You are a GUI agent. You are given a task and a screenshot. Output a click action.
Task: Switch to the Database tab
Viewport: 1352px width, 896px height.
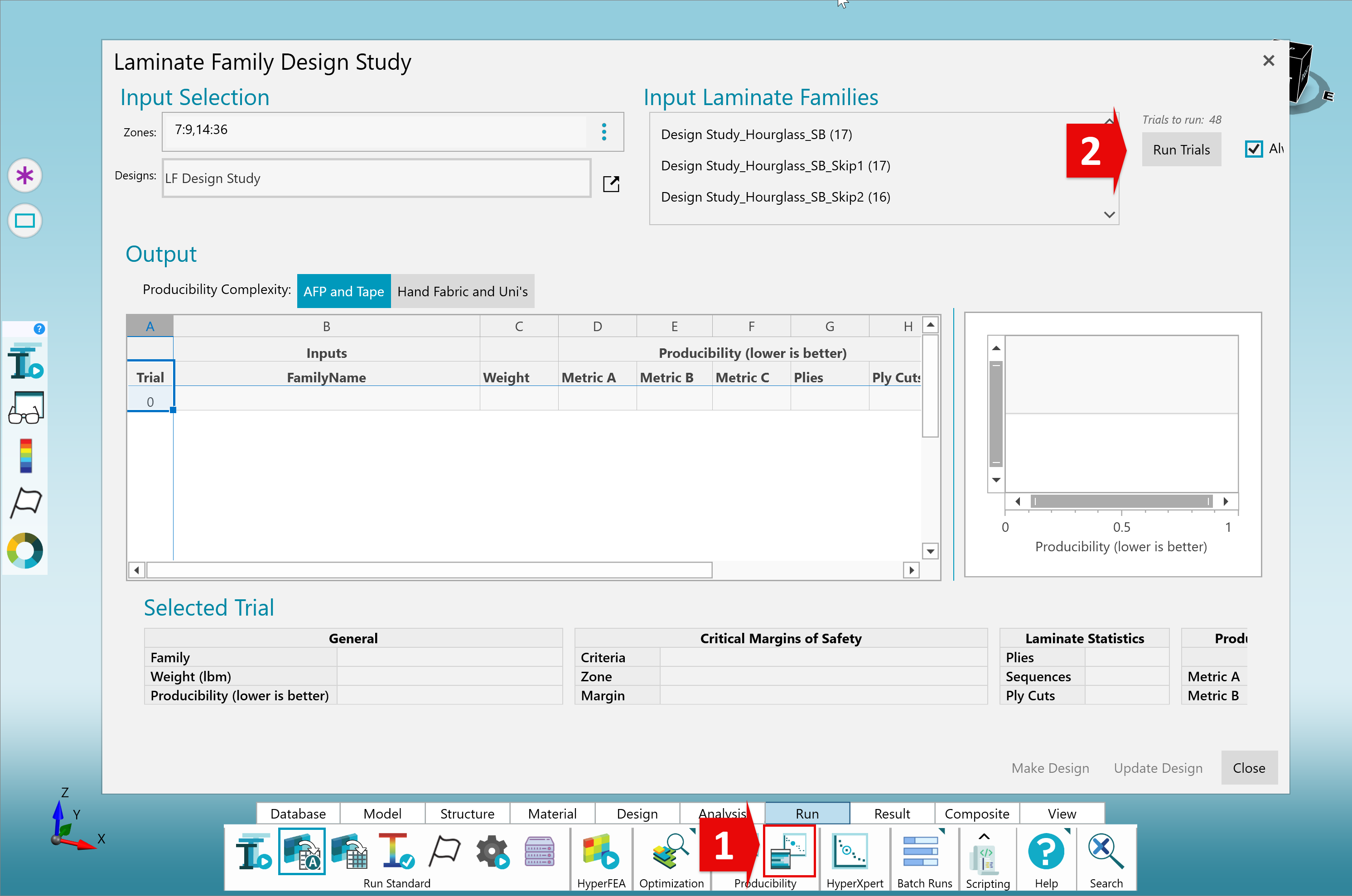298,813
